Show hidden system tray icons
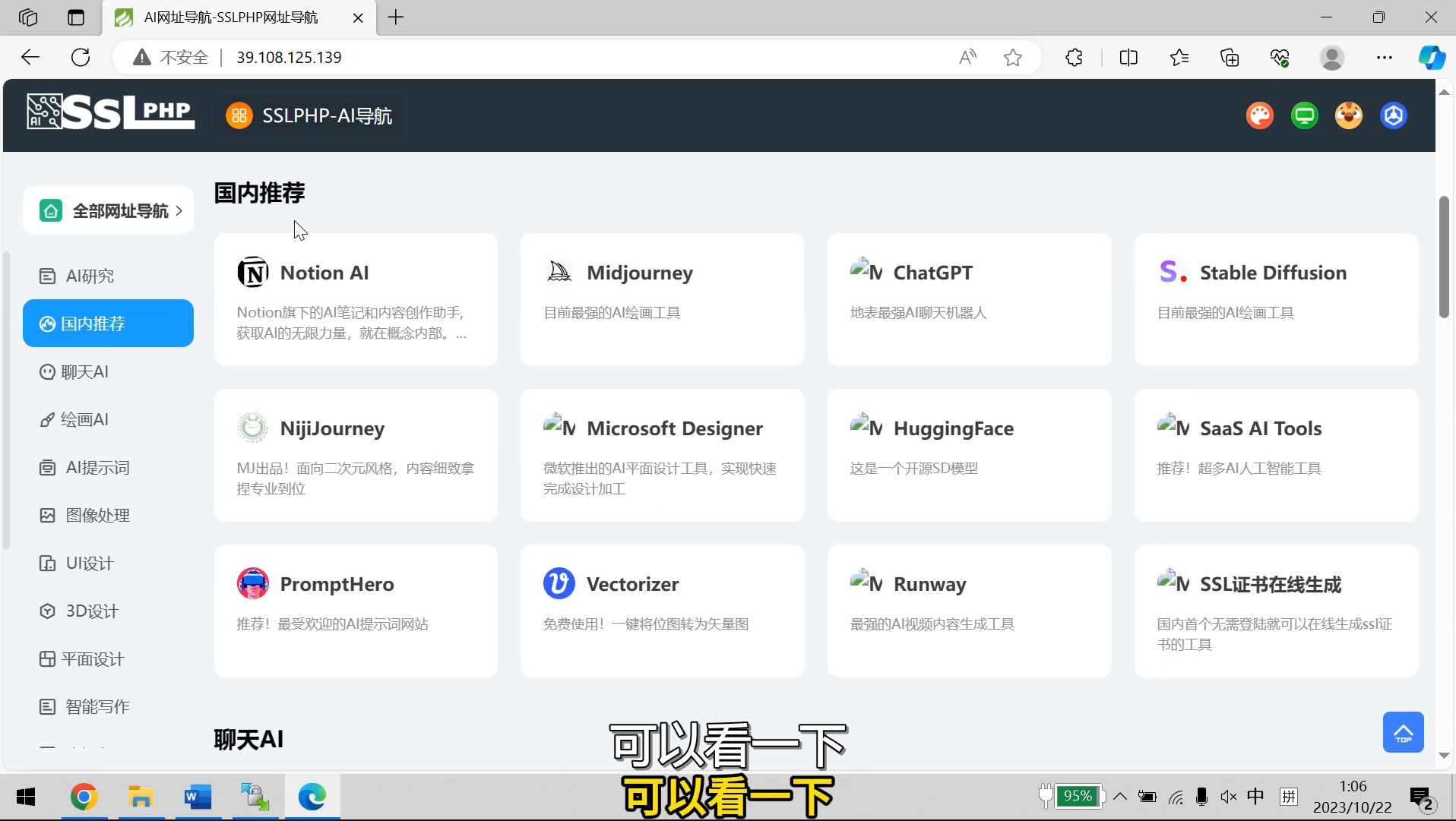The height and width of the screenshot is (821, 1456). (x=1120, y=796)
